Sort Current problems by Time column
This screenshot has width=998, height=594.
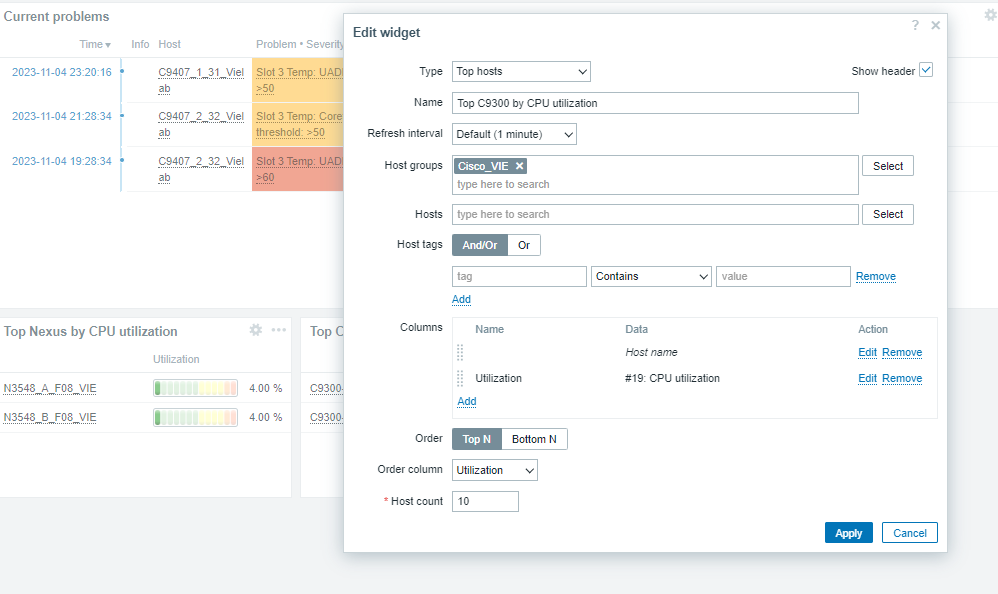tap(95, 44)
